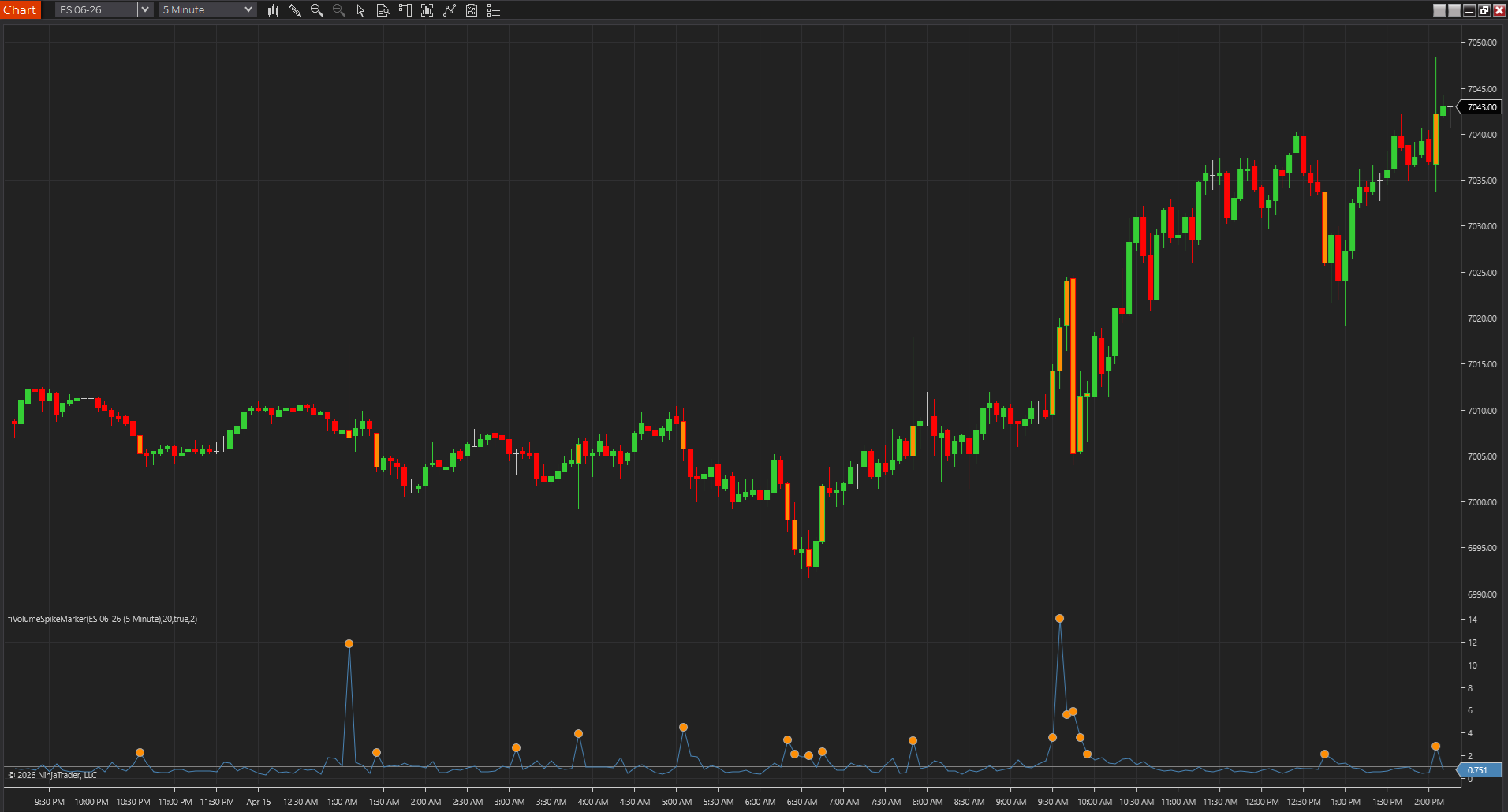Click the orange Chart menu label

(x=21, y=9)
